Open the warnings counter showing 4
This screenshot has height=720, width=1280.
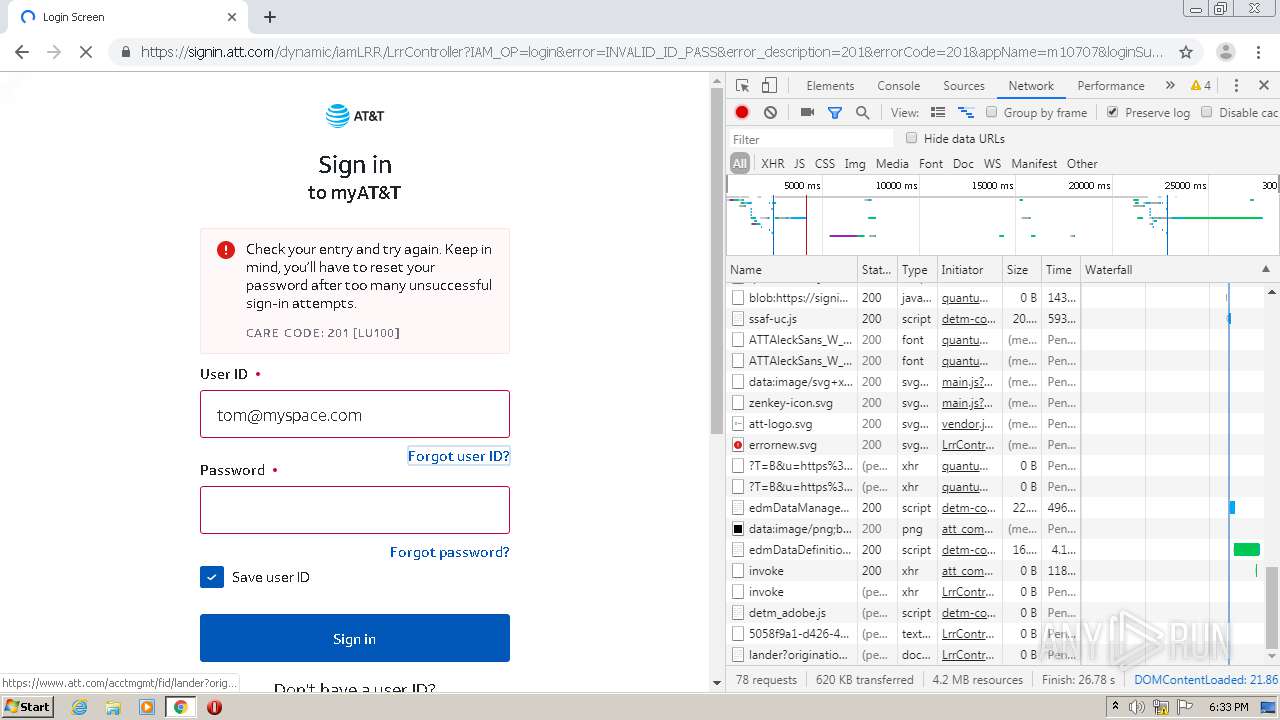1201,86
